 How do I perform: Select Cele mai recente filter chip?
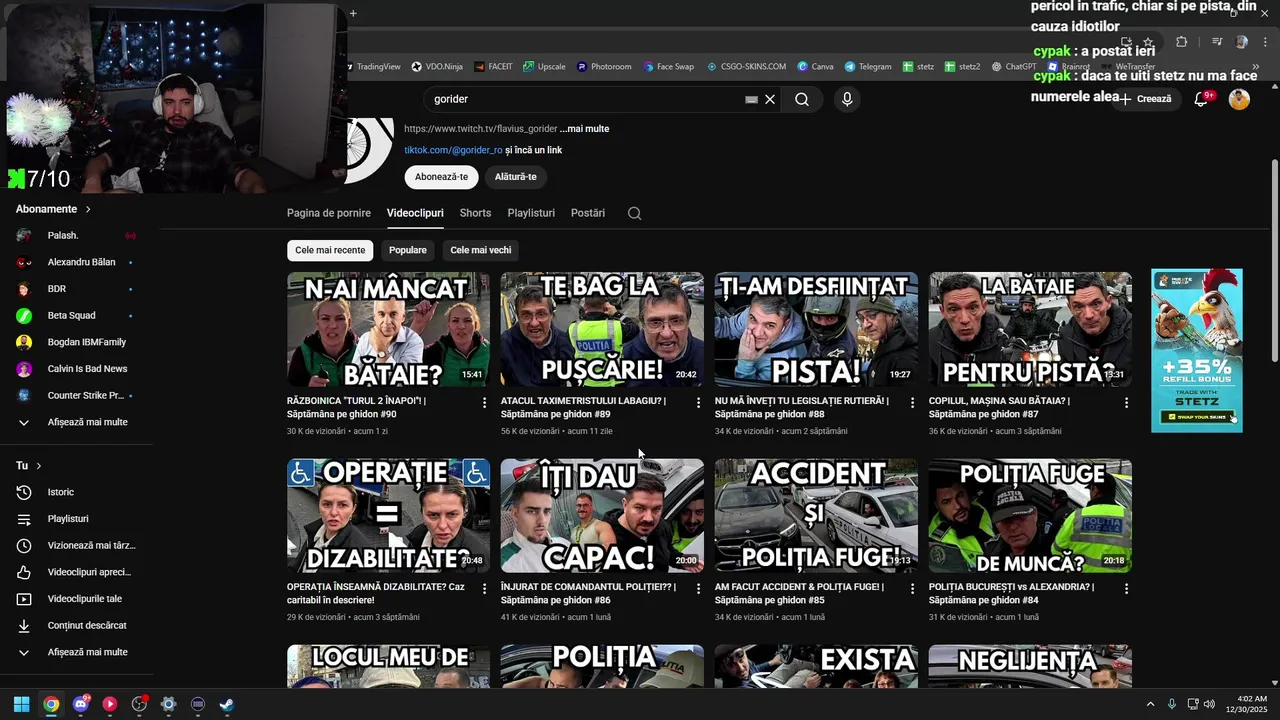point(330,250)
